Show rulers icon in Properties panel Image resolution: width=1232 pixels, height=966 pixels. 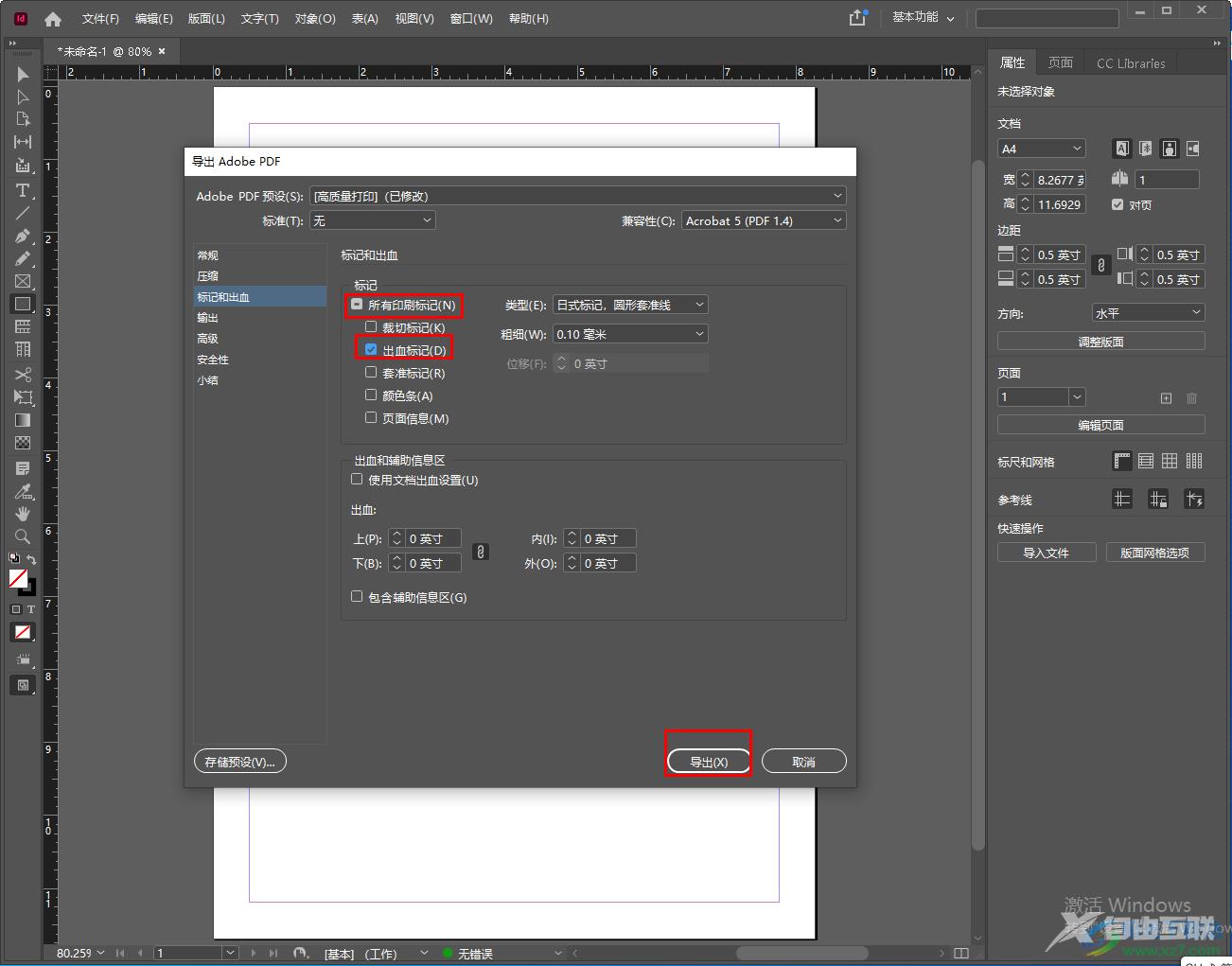(x=1122, y=461)
